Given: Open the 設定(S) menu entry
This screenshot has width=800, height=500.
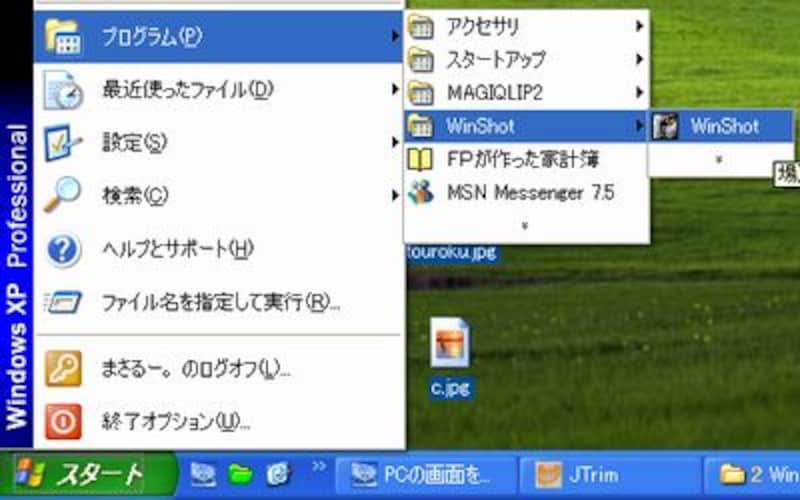Looking at the screenshot, I should pyautogui.click(x=219, y=143).
